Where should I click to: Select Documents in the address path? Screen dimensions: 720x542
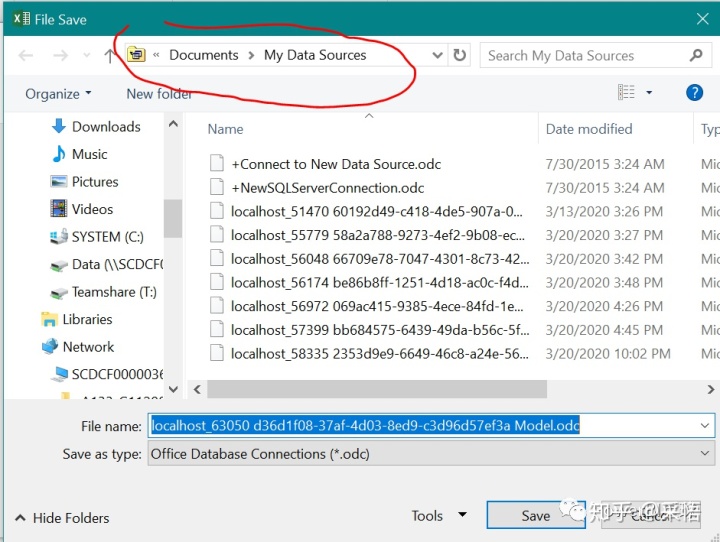coord(204,55)
